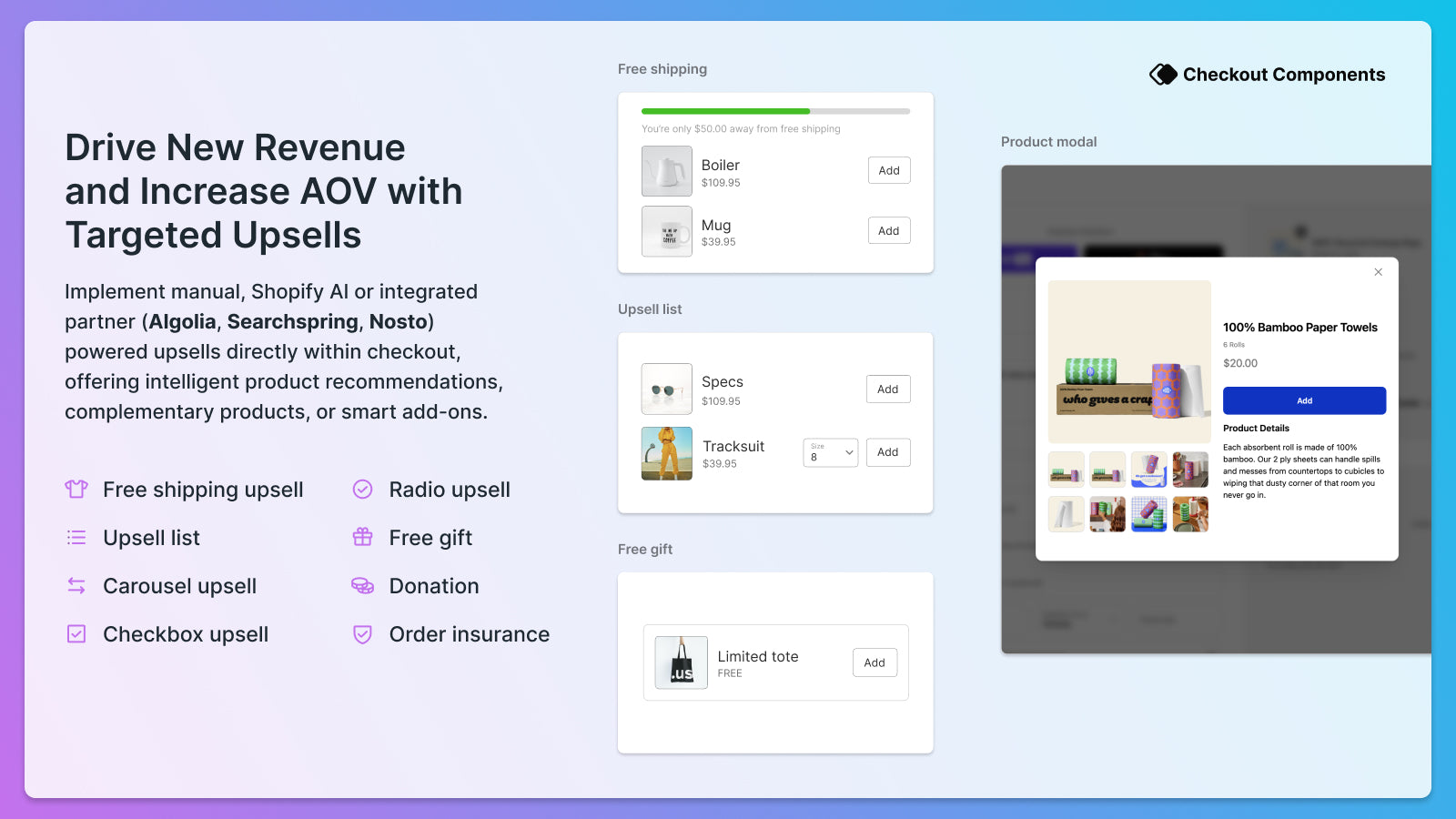The height and width of the screenshot is (819, 1456).
Task: Click the blue Add button in product modal
Action: click(x=1304, y=400)
